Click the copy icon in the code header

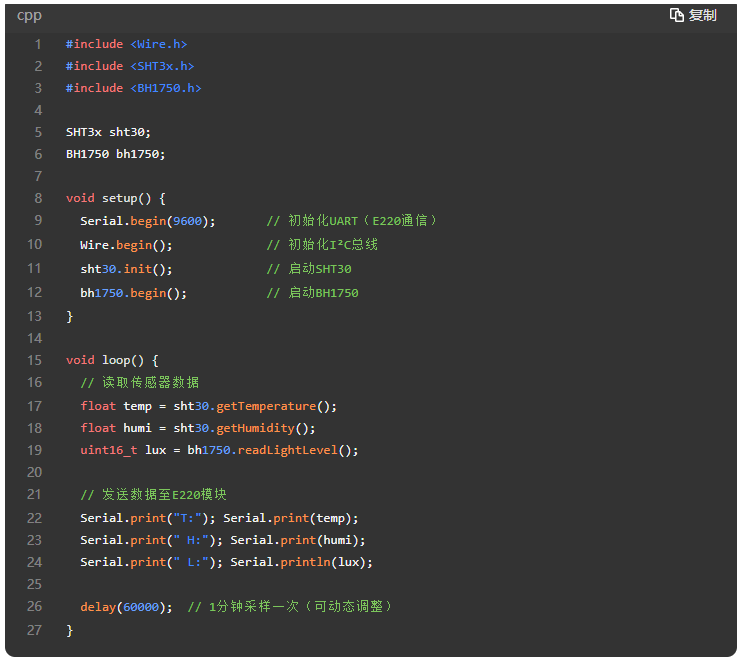(677, 15)
